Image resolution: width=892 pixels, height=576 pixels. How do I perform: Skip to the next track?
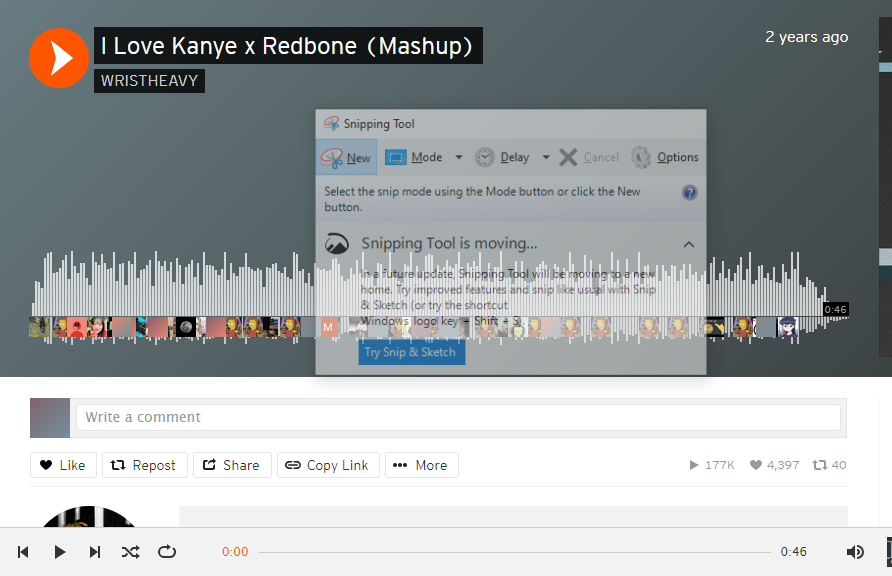point(95,551)
